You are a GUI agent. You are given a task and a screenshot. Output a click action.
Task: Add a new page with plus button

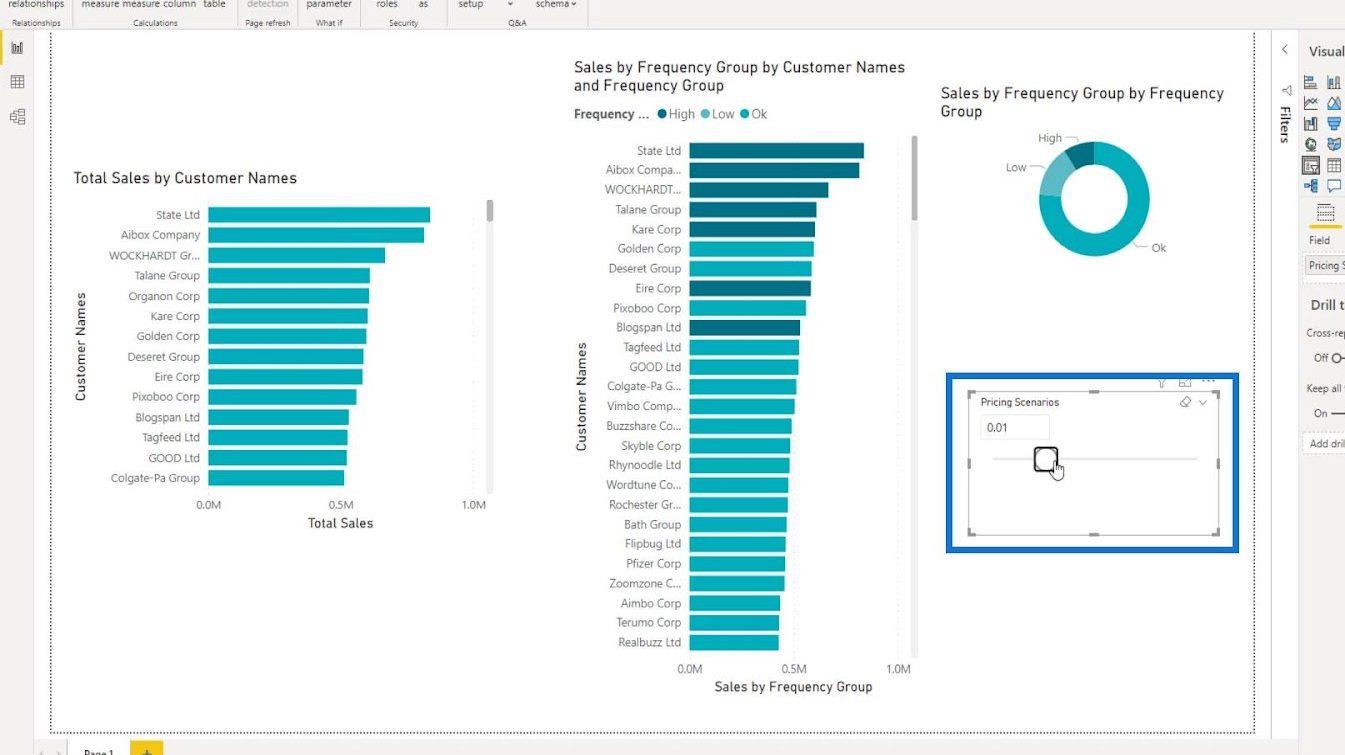pos(146,748)
